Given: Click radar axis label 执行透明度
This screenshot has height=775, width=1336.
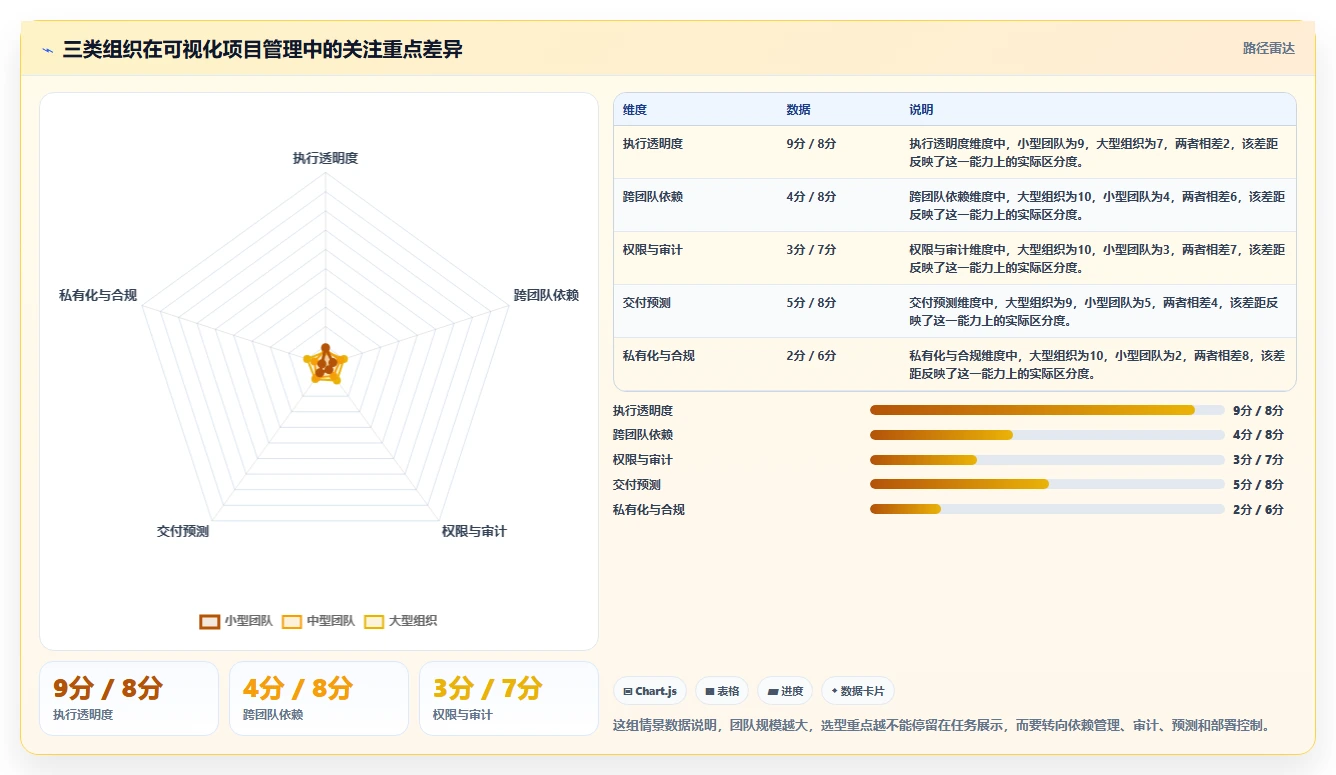Looking at the screenshot, I should [325, 158].
